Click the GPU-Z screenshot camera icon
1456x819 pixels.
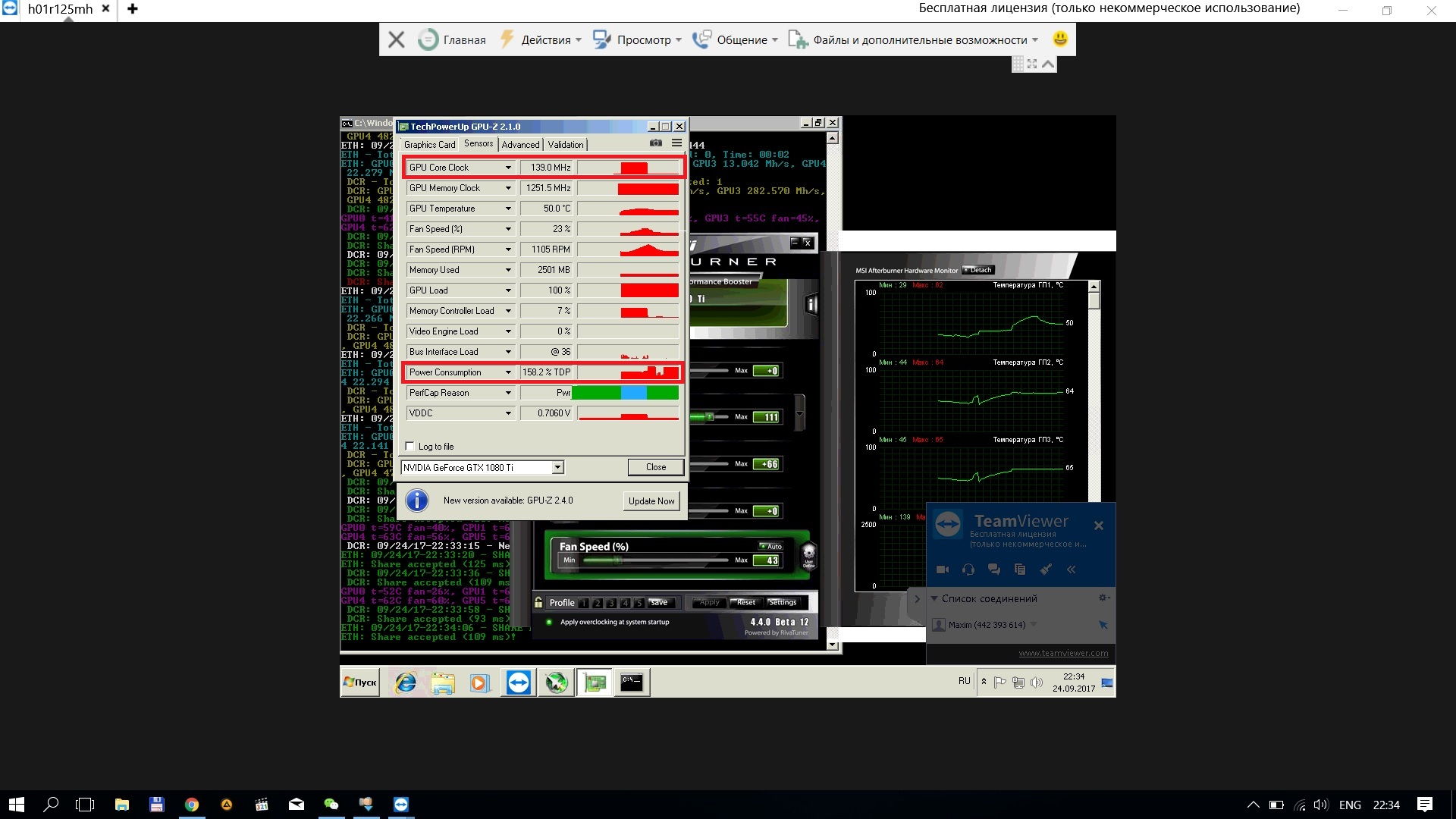tap(656, 143)
